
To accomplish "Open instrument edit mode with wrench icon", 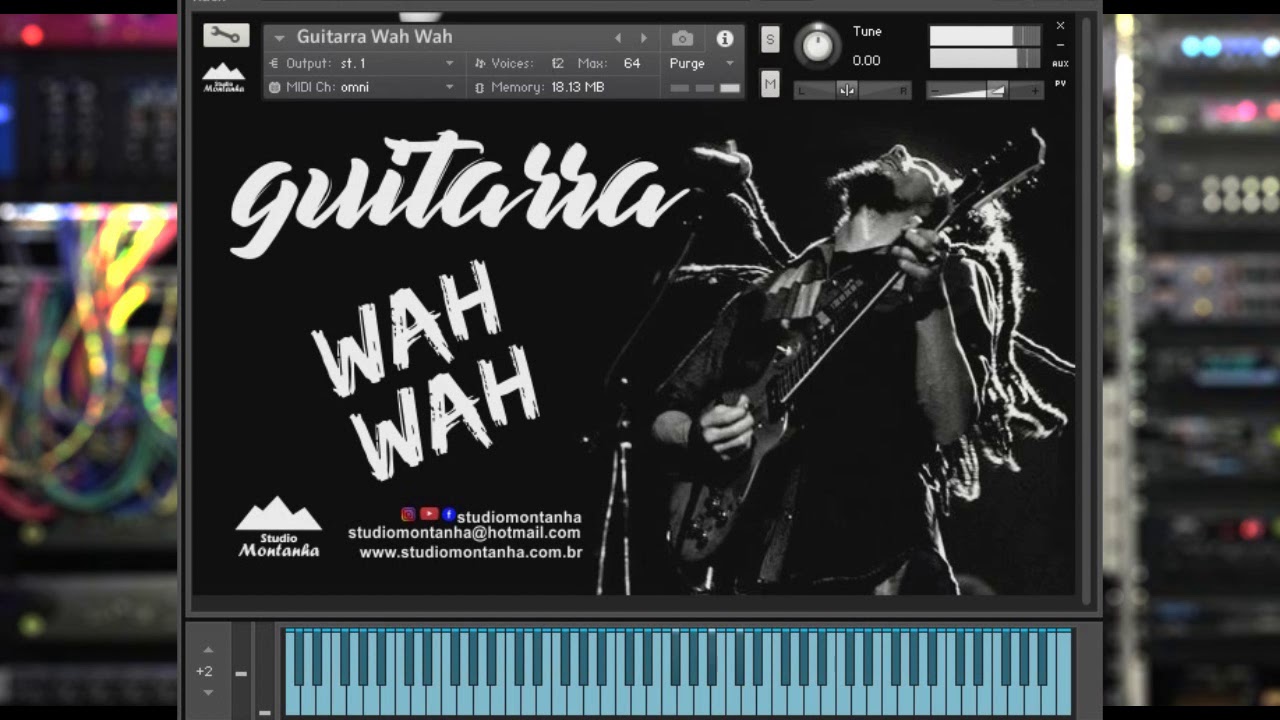I will (x=226, y=35).
